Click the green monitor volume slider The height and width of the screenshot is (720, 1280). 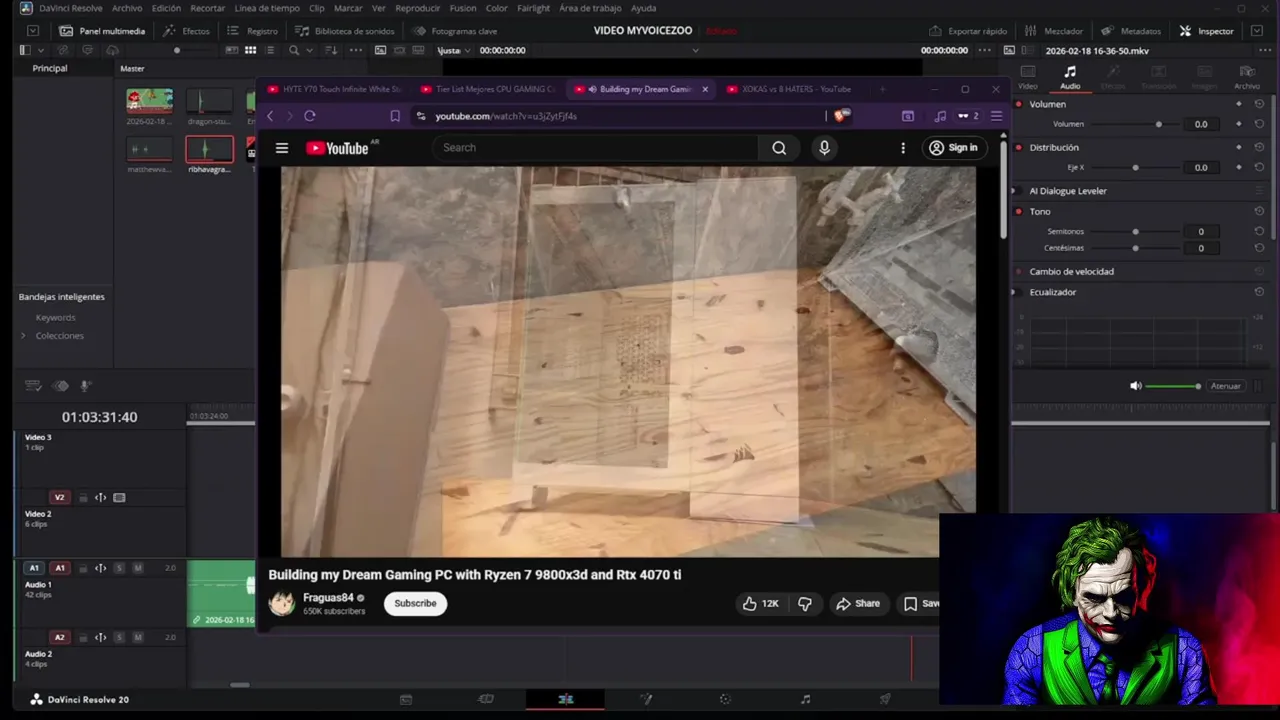tap(1172, 386)
